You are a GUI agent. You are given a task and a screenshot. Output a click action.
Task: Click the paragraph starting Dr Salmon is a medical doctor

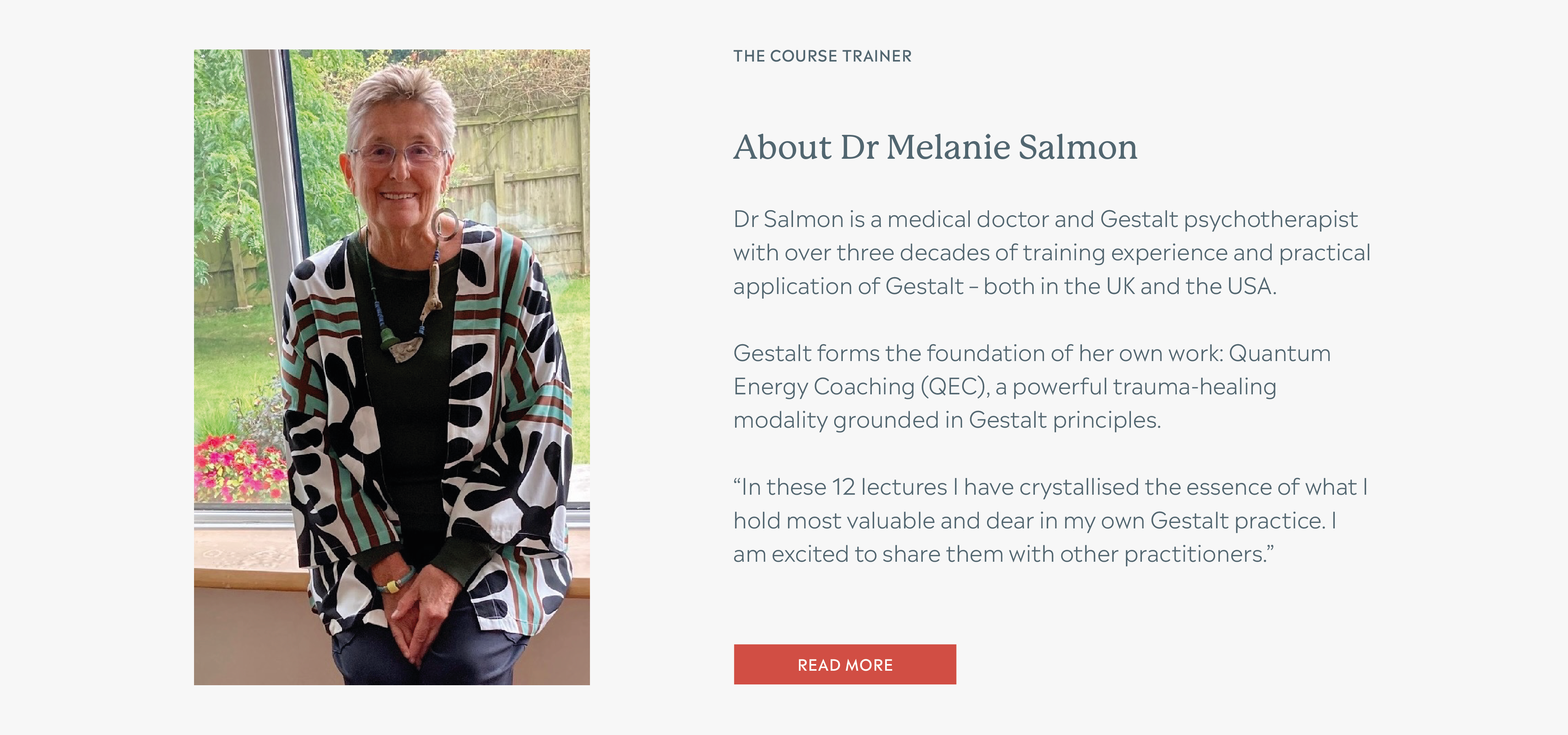(x=1052, y=252)
